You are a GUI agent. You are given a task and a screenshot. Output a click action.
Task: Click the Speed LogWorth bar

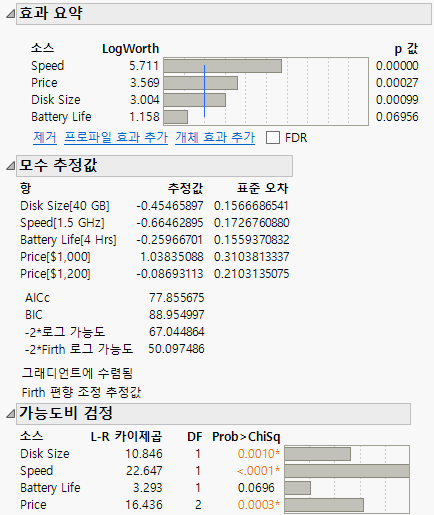(223, 66)
